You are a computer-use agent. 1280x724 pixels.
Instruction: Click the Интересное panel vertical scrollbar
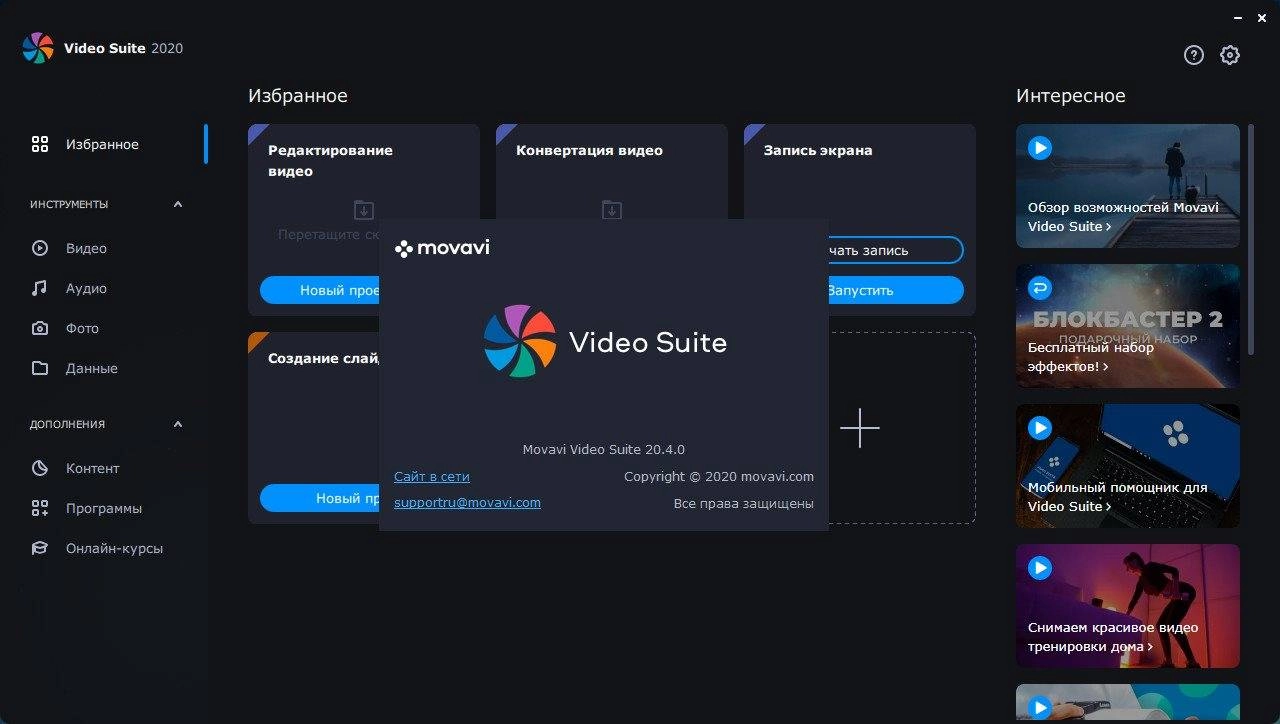click(1250, 238)
